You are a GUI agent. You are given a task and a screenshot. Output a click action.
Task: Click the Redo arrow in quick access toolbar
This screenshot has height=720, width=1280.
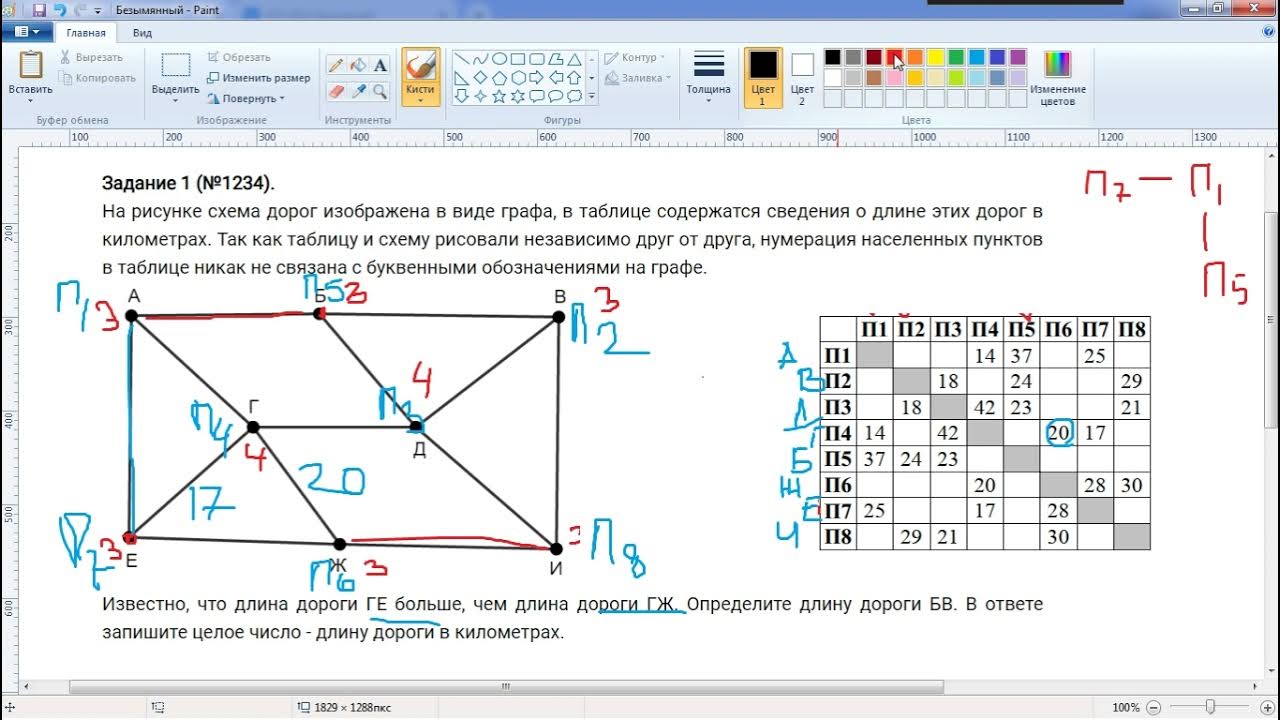click(x=80, y=9)
